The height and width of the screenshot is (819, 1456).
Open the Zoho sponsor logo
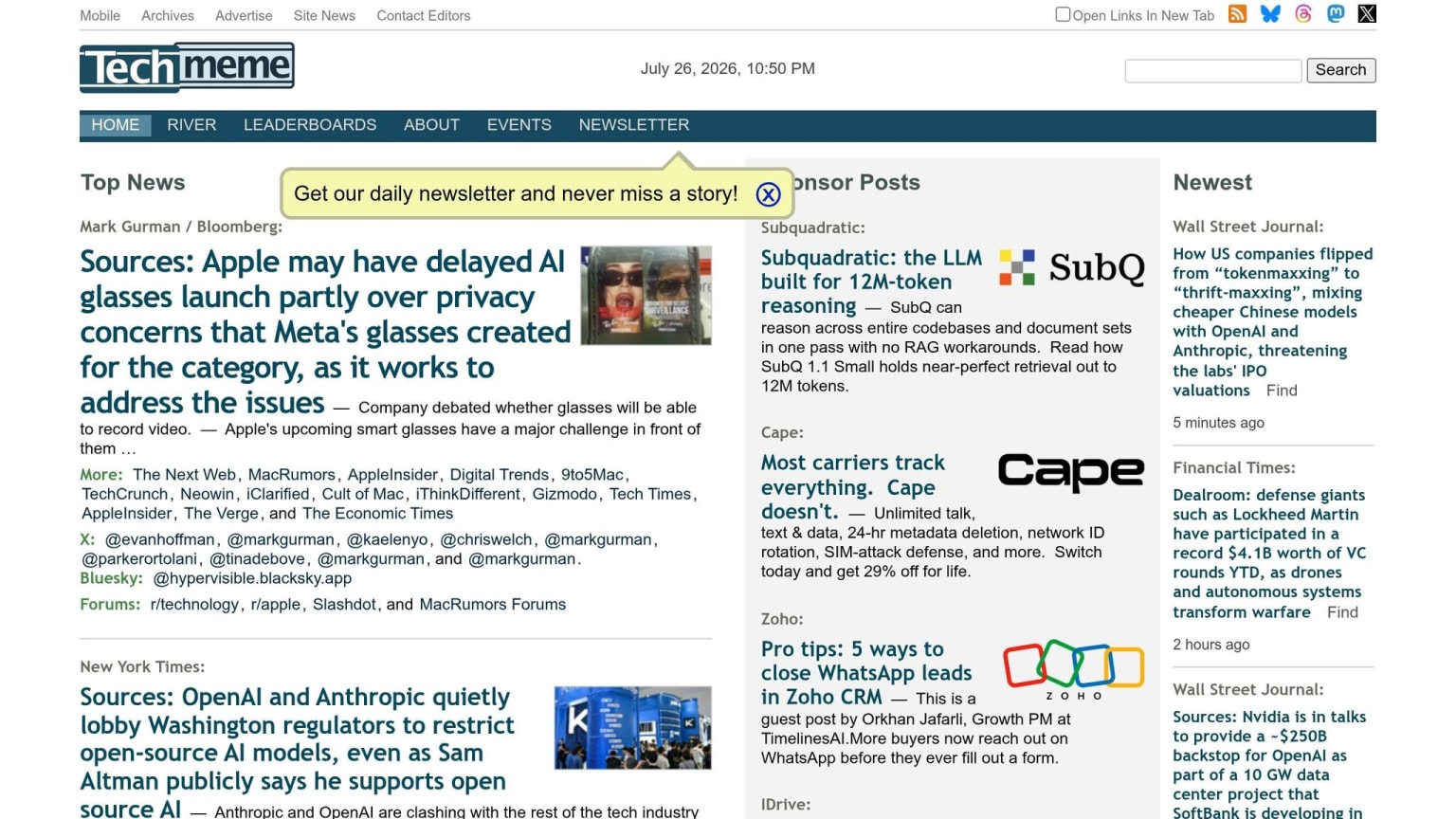point(1074,669)
